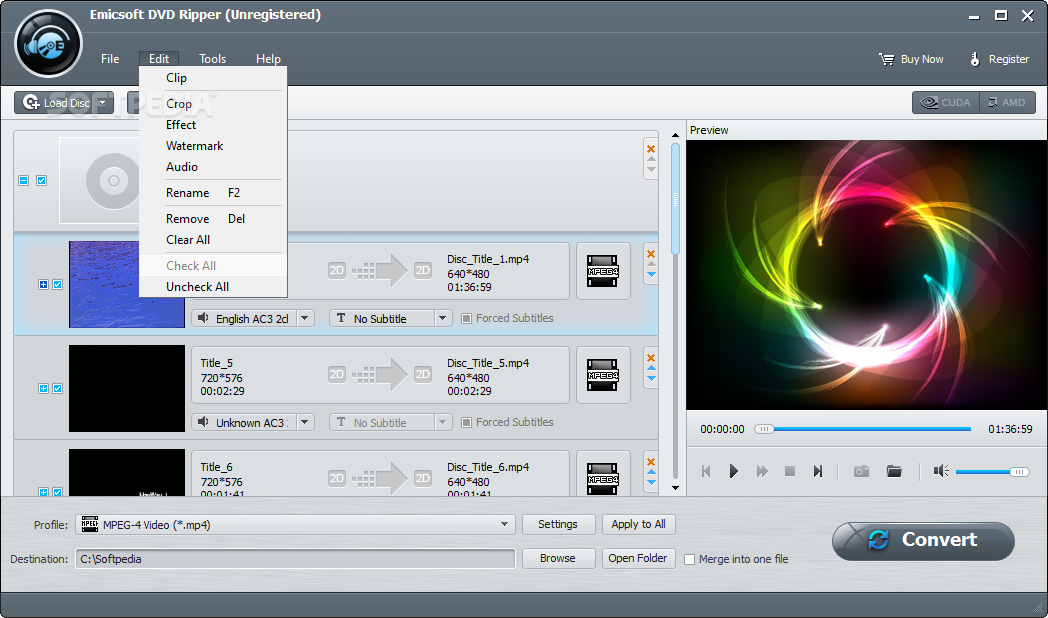The width and height of the screenshot is (1048, 618).
Task: Collapse the disc tree with minus icon
Action: pyautogui.click(x=24, y=180)
